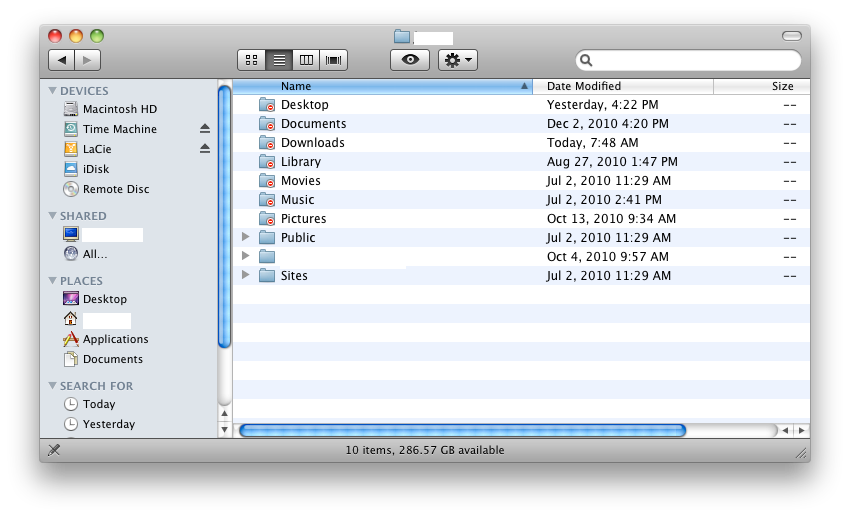Viewport: 850px width, 517px height.
Task: Click the "Aug 27, 2010 1:47 PM" date cell
Action: point(613,161)
